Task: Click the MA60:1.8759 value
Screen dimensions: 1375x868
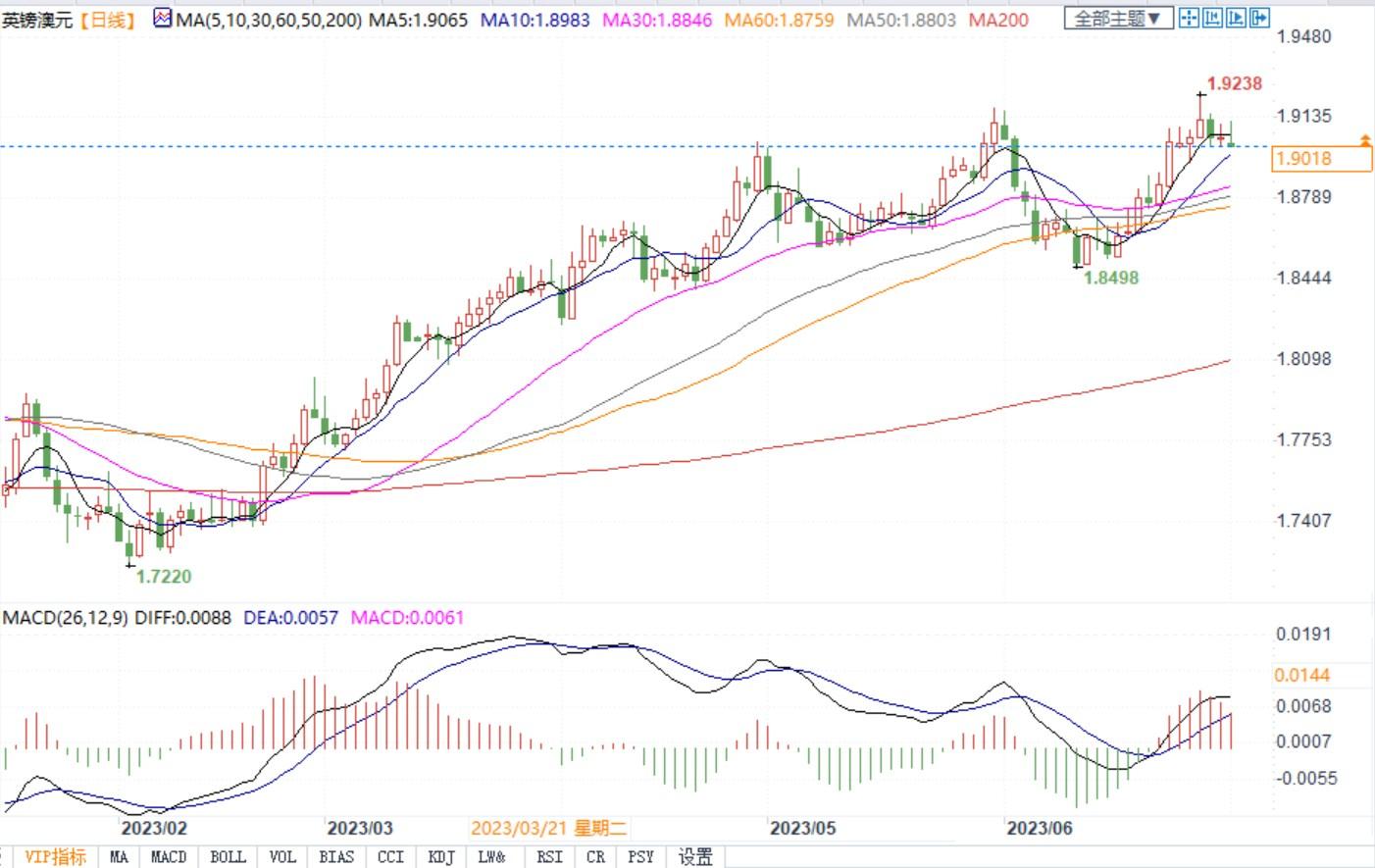Action: click(x=780, y=19)
